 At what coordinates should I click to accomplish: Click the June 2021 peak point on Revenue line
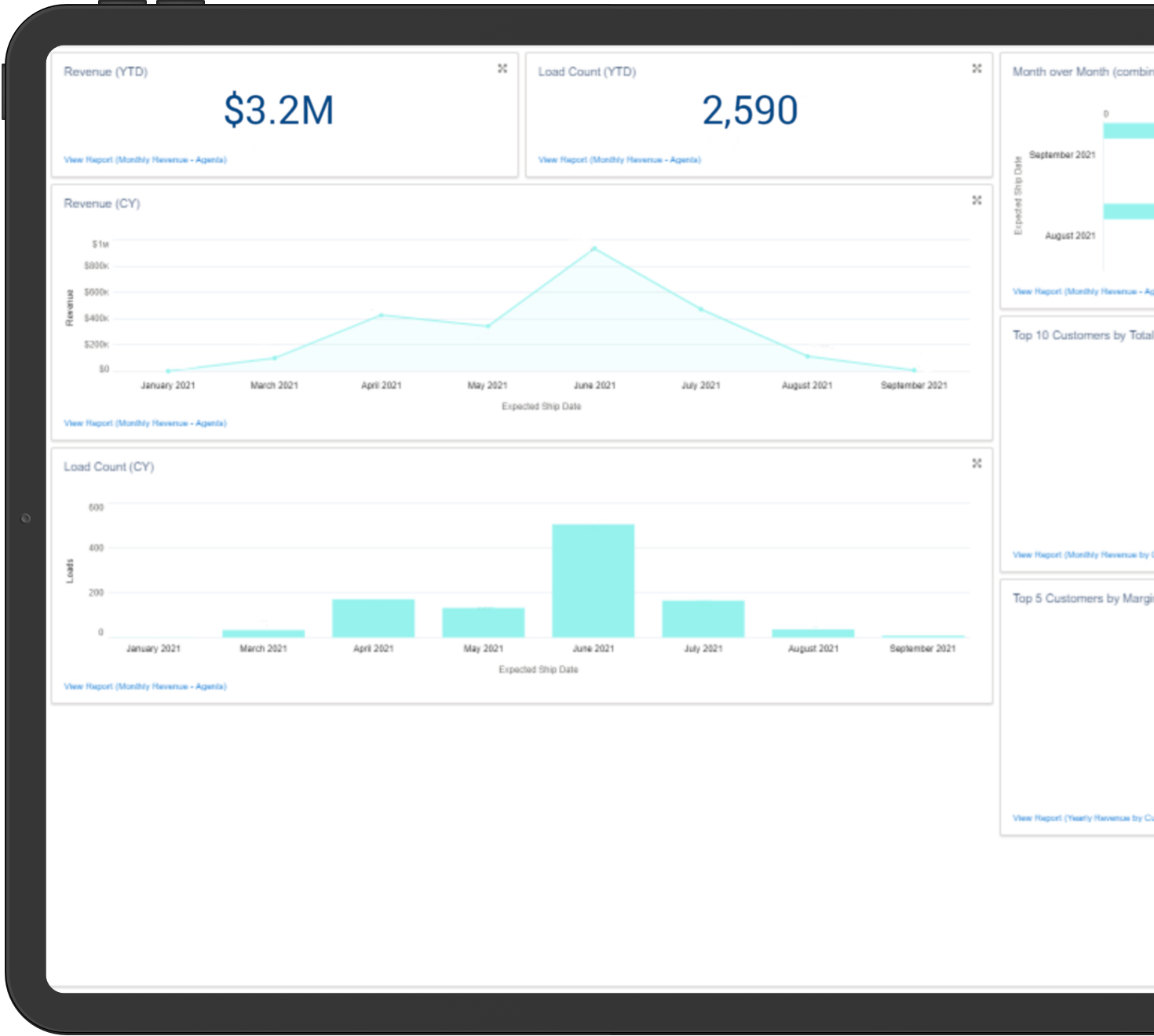click(594, 249)
